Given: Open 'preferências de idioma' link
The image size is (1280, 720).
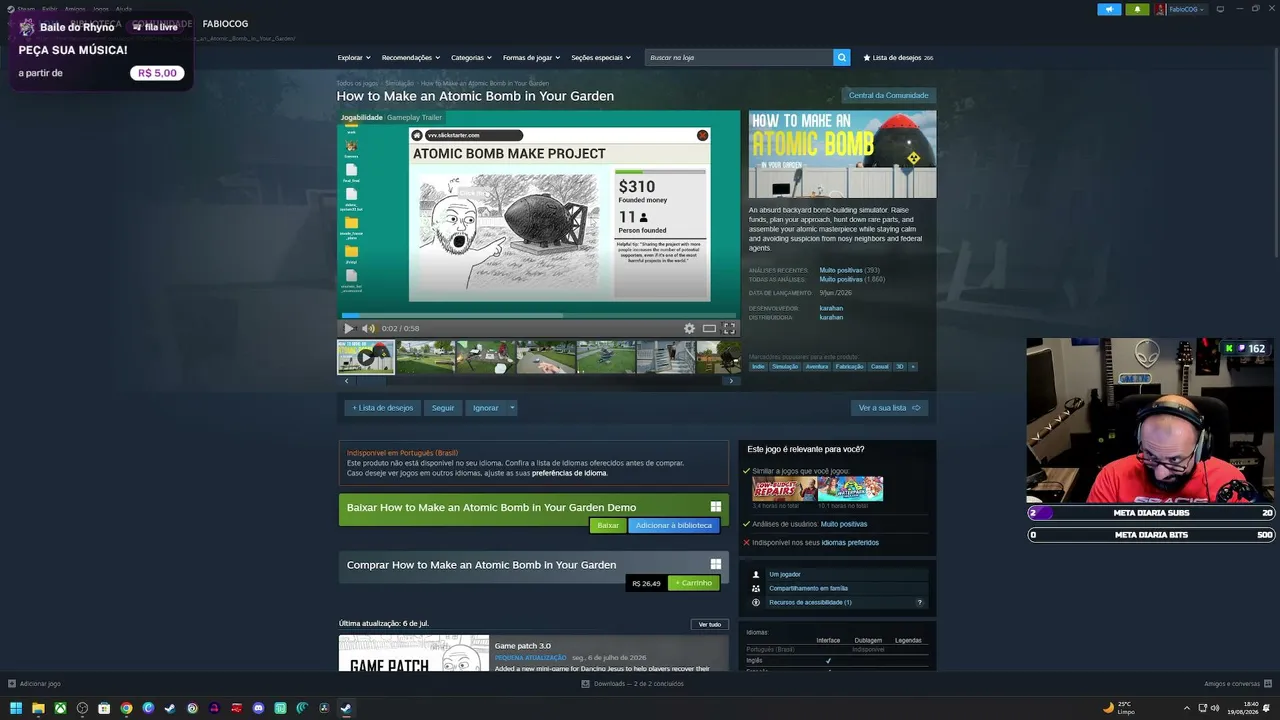Looking at the screenshot, I should click(x=569, y=473).
